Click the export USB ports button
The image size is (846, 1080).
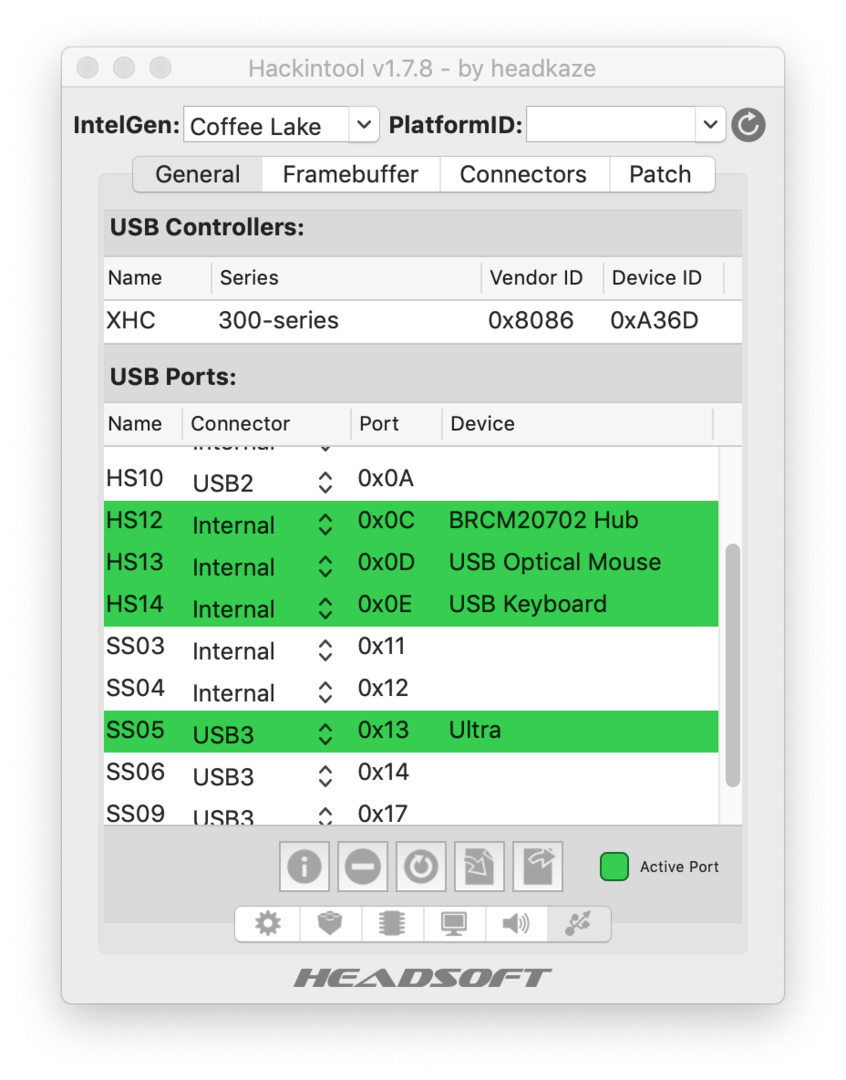click(x=538, y=866)
